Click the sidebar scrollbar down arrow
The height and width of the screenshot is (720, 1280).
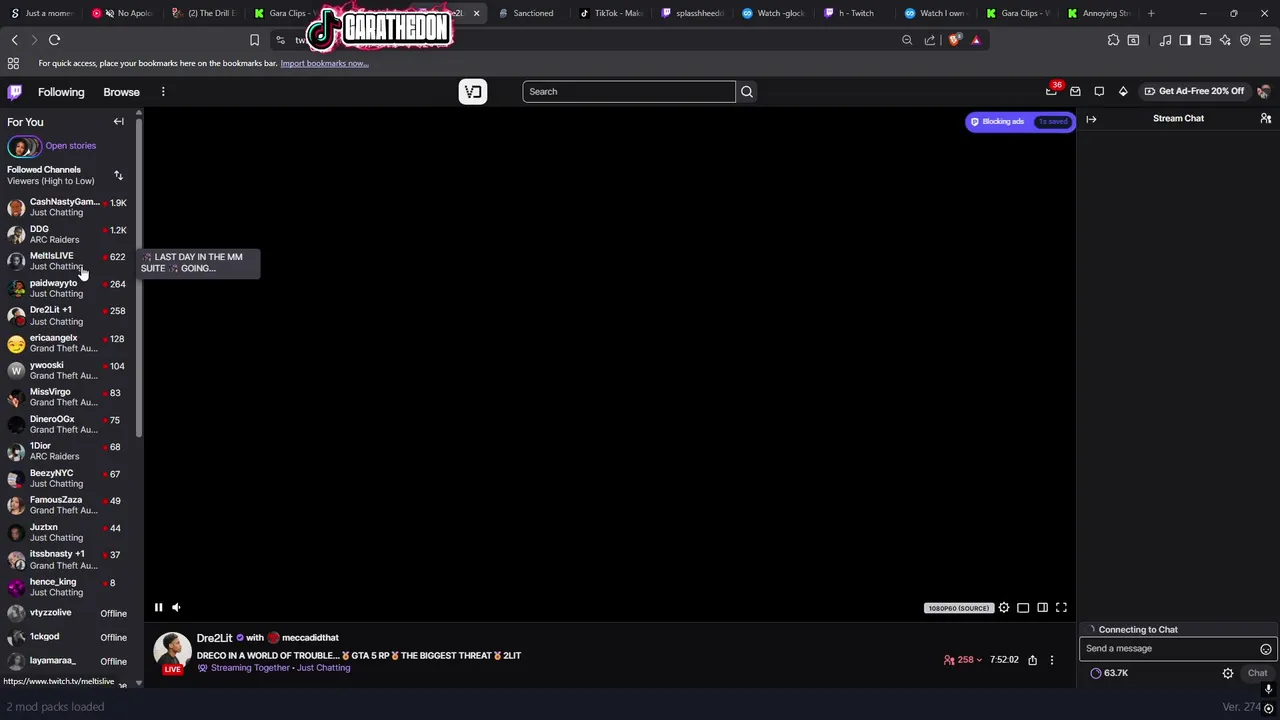[x=138, y=683]
